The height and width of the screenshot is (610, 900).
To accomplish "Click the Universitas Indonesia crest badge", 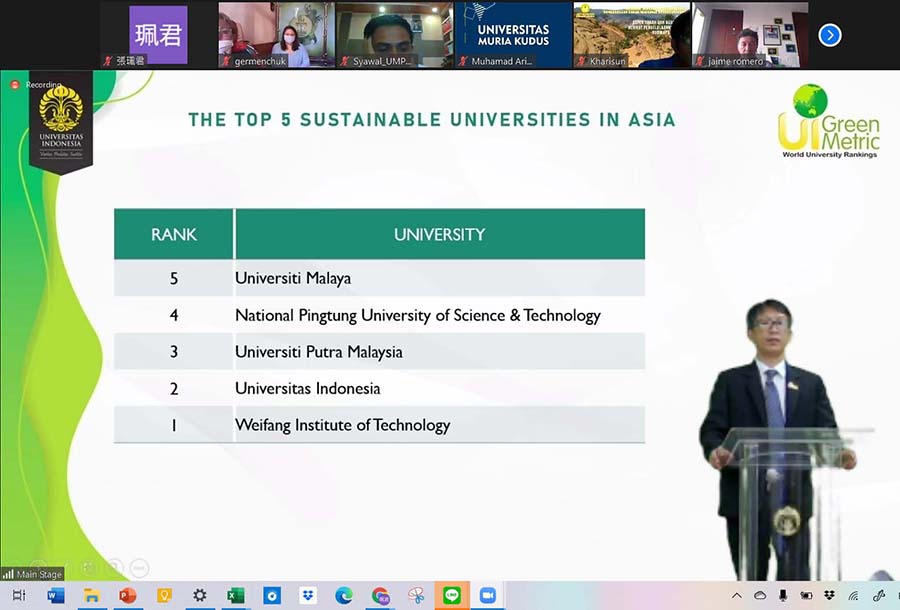I will coord(61,122).
